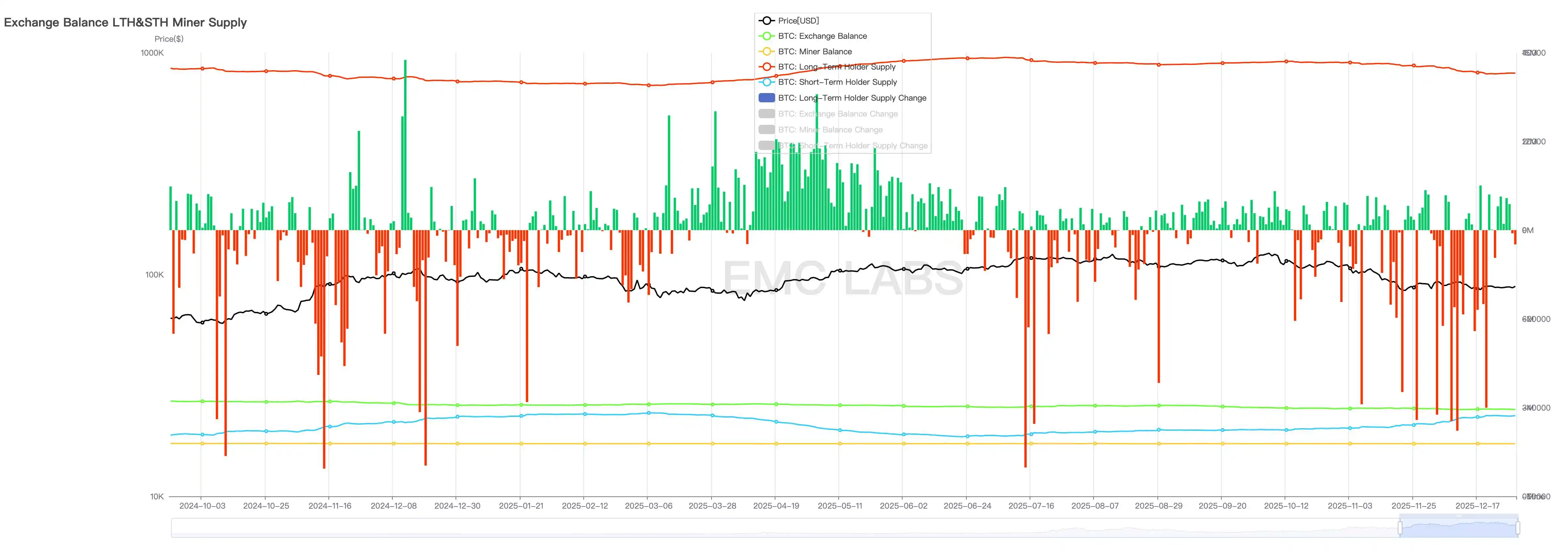Click the Price[USD] legend marker icon
The width and height of the screenshot is (1568, 551).
[x=766, y=21]
